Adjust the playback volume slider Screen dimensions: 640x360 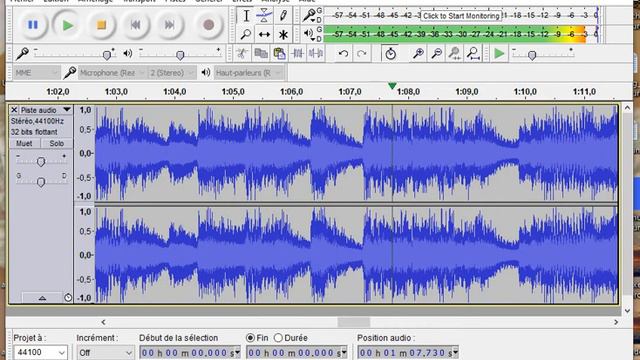pyautogui.click(x=180, y=54)
